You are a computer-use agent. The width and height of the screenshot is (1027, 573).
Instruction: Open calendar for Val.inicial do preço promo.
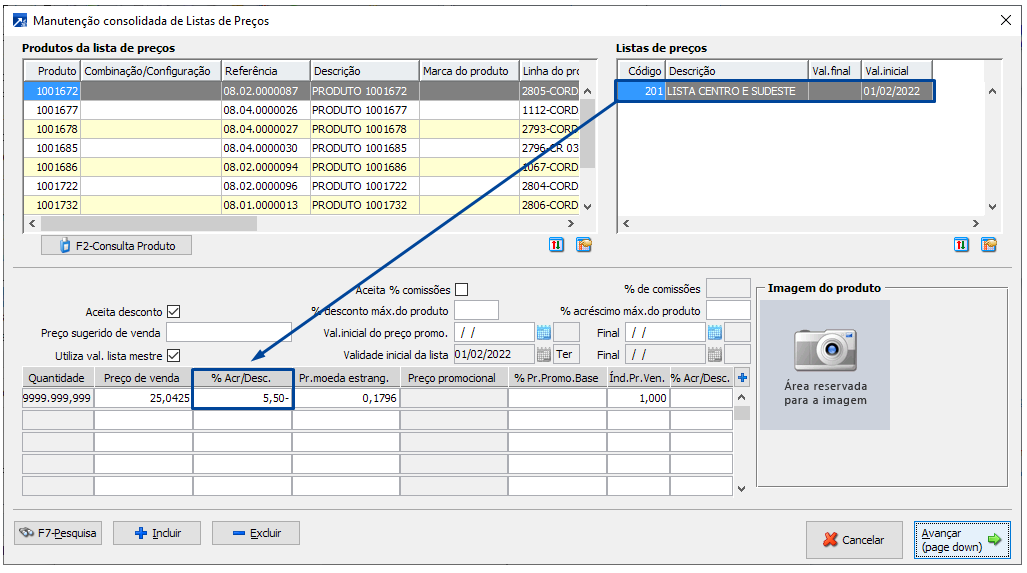point(544,332)
